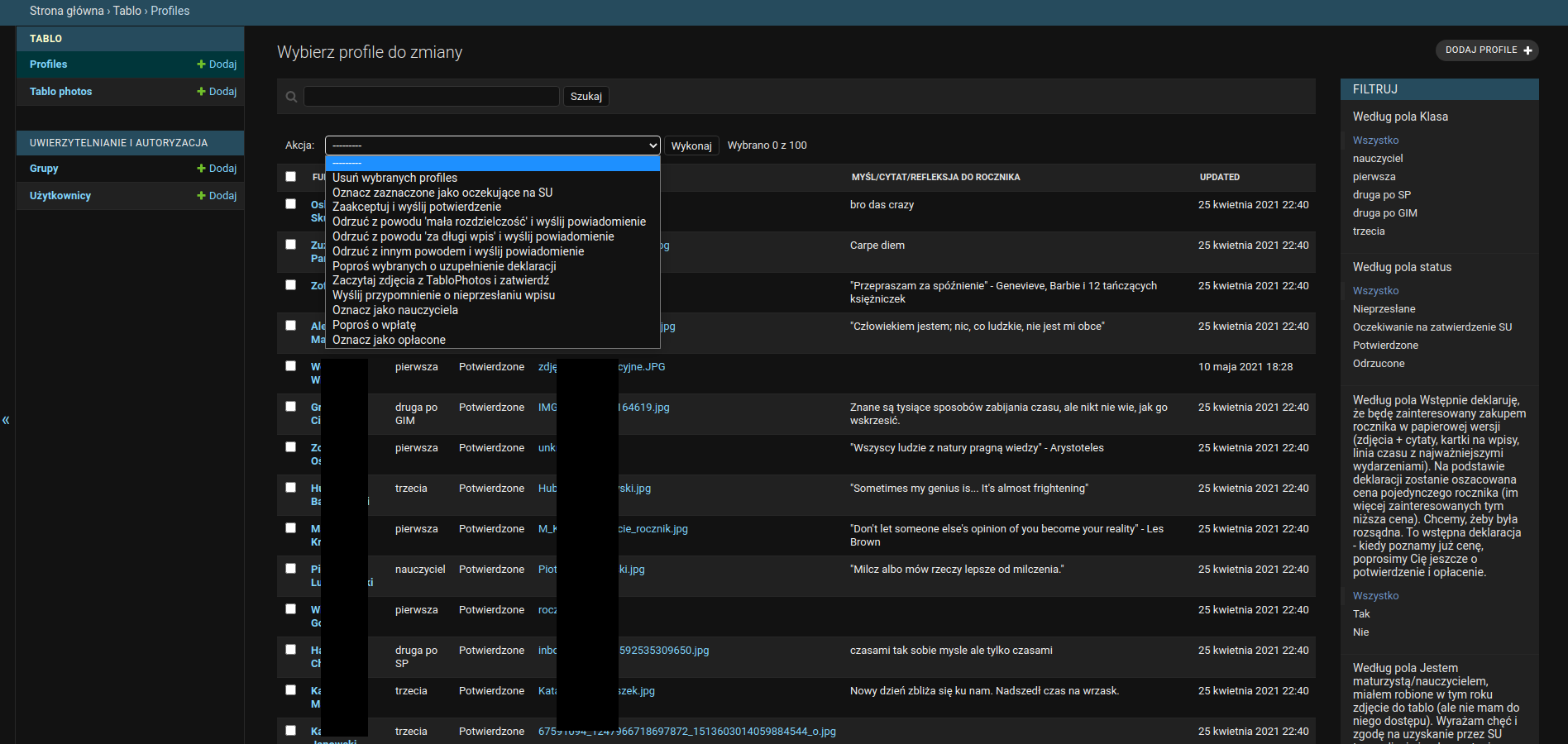Select 'Oznacz jako opłacone' action option

coord(389,340)
